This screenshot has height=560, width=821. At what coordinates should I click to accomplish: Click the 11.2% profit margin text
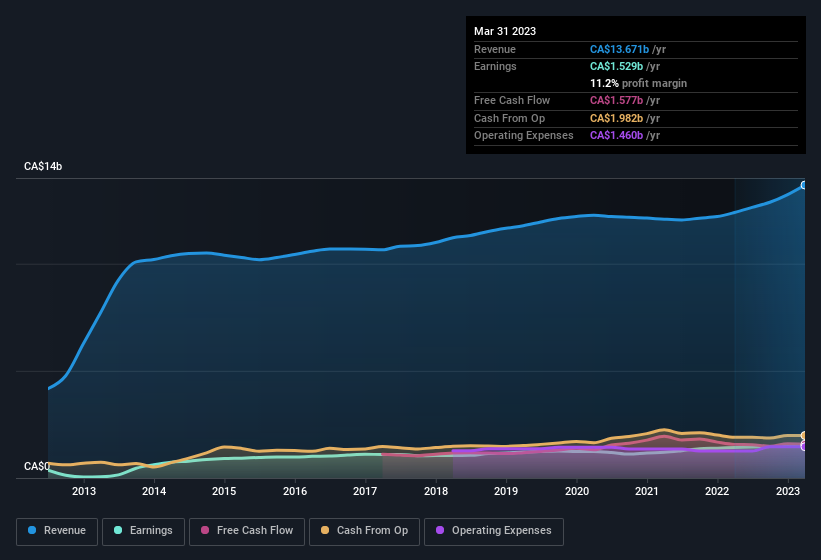[638, 83]
